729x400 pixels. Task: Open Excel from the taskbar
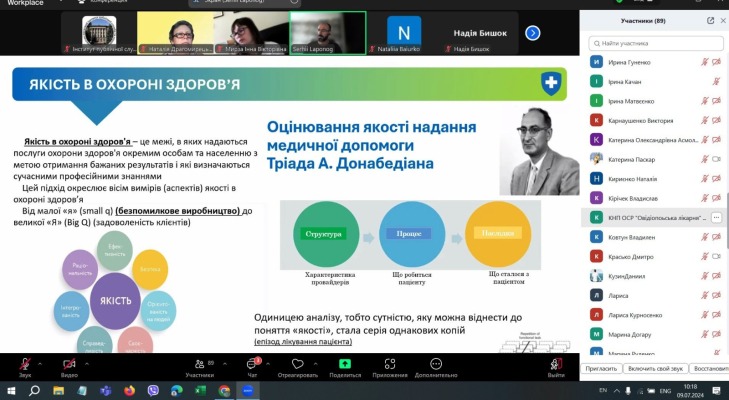(x=200, y=391)
